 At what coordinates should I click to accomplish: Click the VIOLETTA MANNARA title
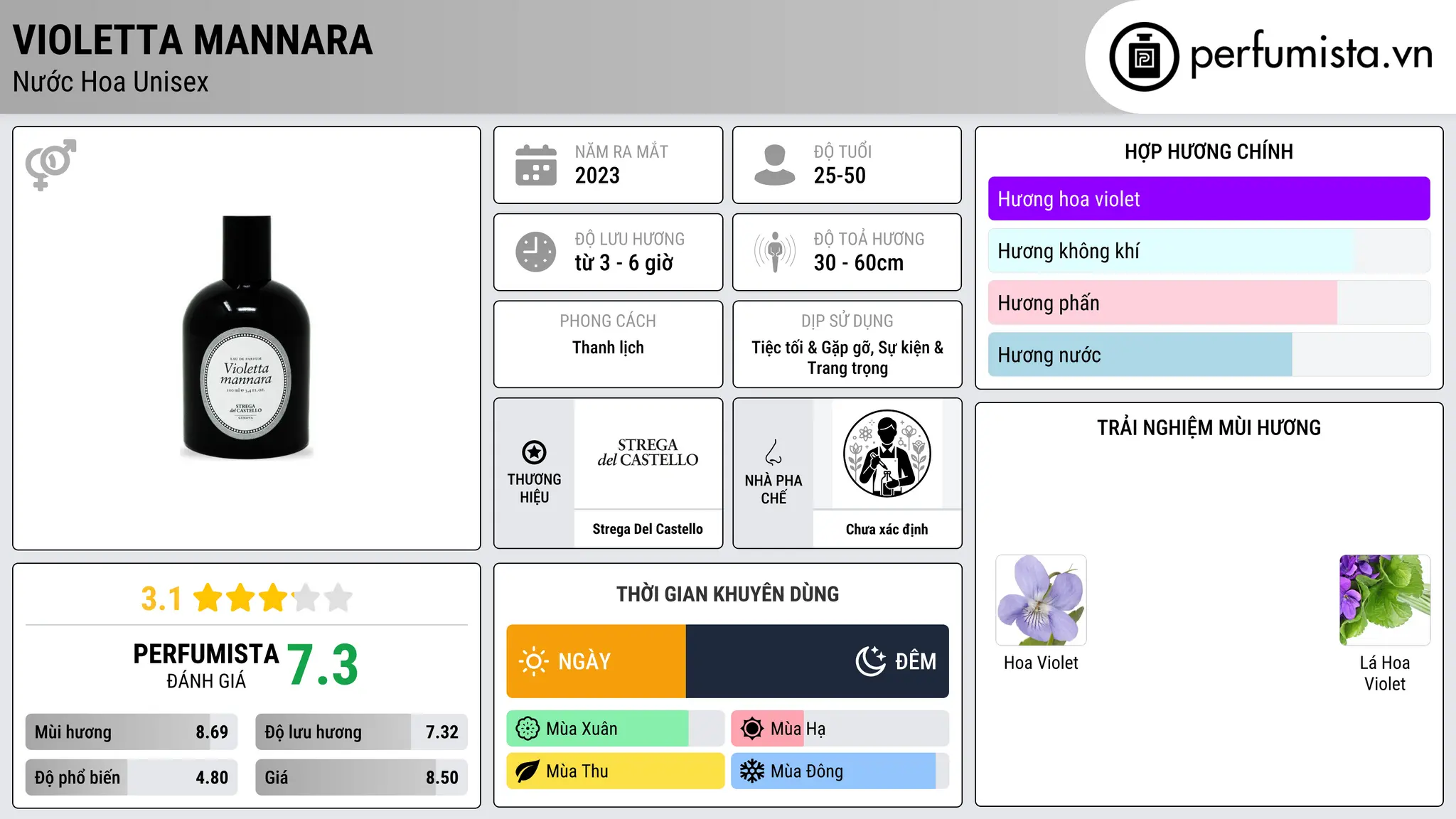[193, 41]
